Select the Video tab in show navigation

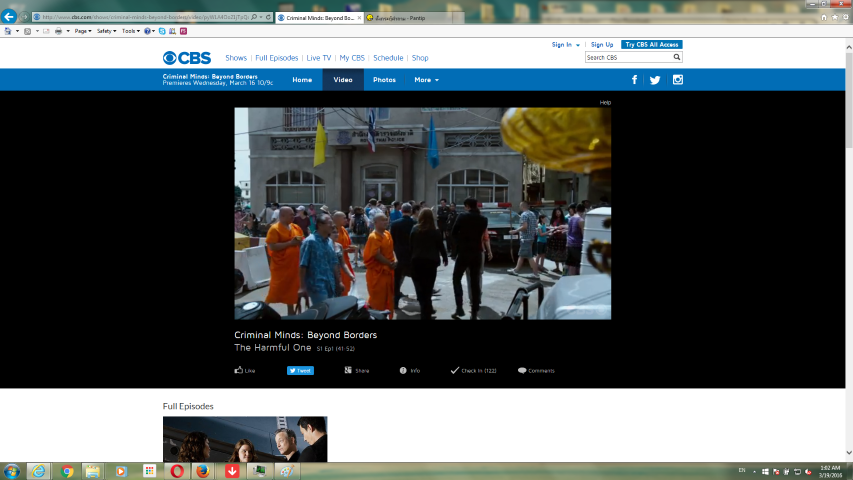click(343, 80)
